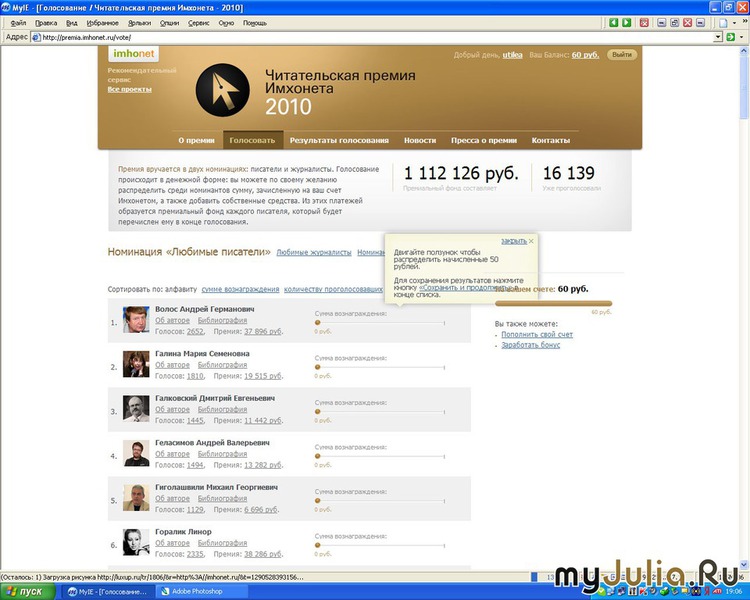750x600 pixels.
Task: Click the imhonet logo
Action: pos(133,54)
